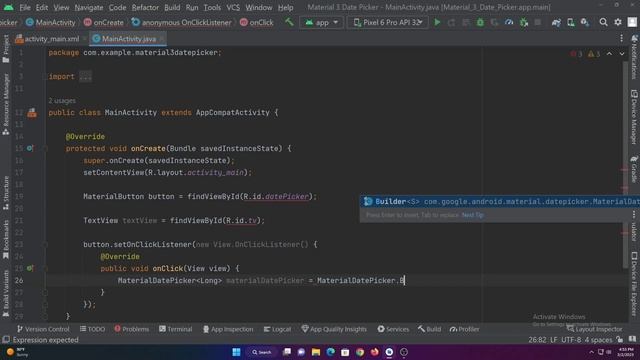
Task: Open Windows Start menu
Action: [236, 352]
